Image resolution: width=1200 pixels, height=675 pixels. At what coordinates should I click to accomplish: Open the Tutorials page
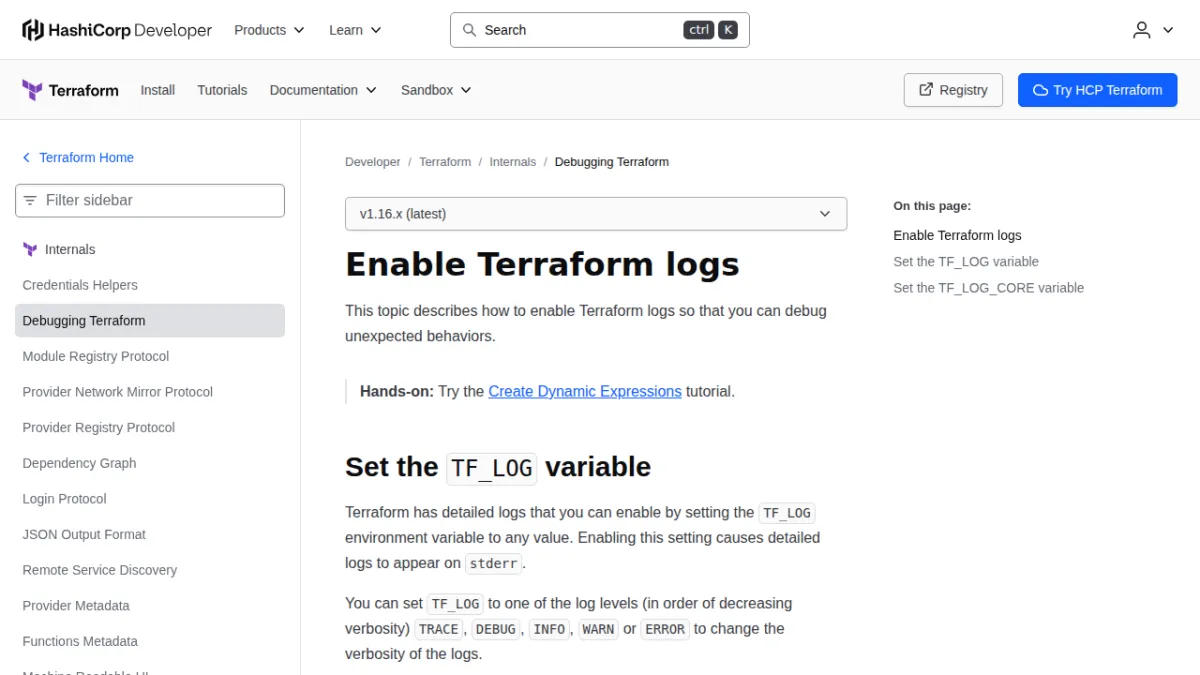click(x=222, y=90)
